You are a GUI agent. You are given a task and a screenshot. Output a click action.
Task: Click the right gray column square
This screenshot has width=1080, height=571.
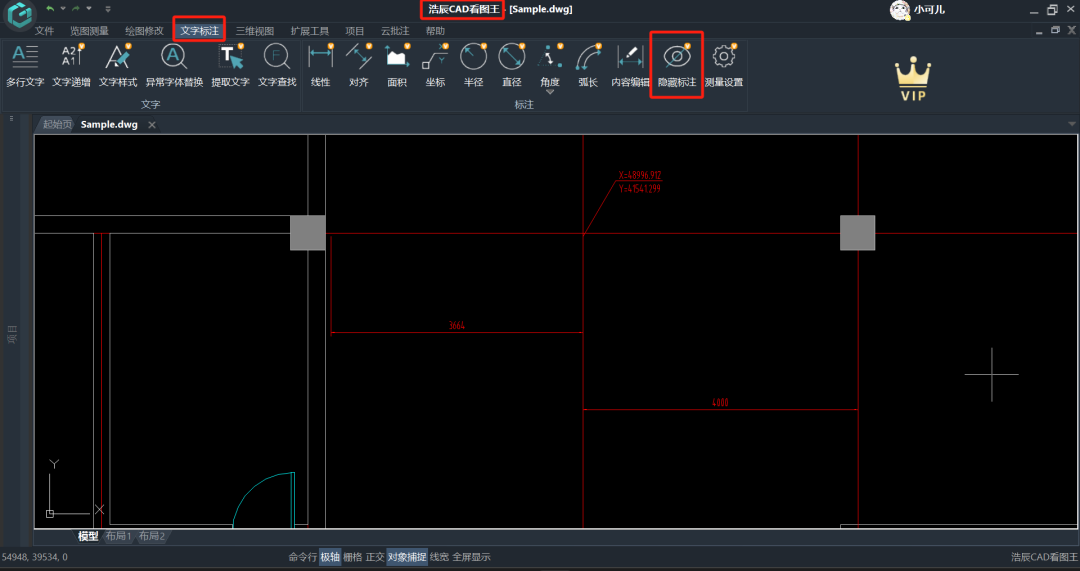(858, 233)
